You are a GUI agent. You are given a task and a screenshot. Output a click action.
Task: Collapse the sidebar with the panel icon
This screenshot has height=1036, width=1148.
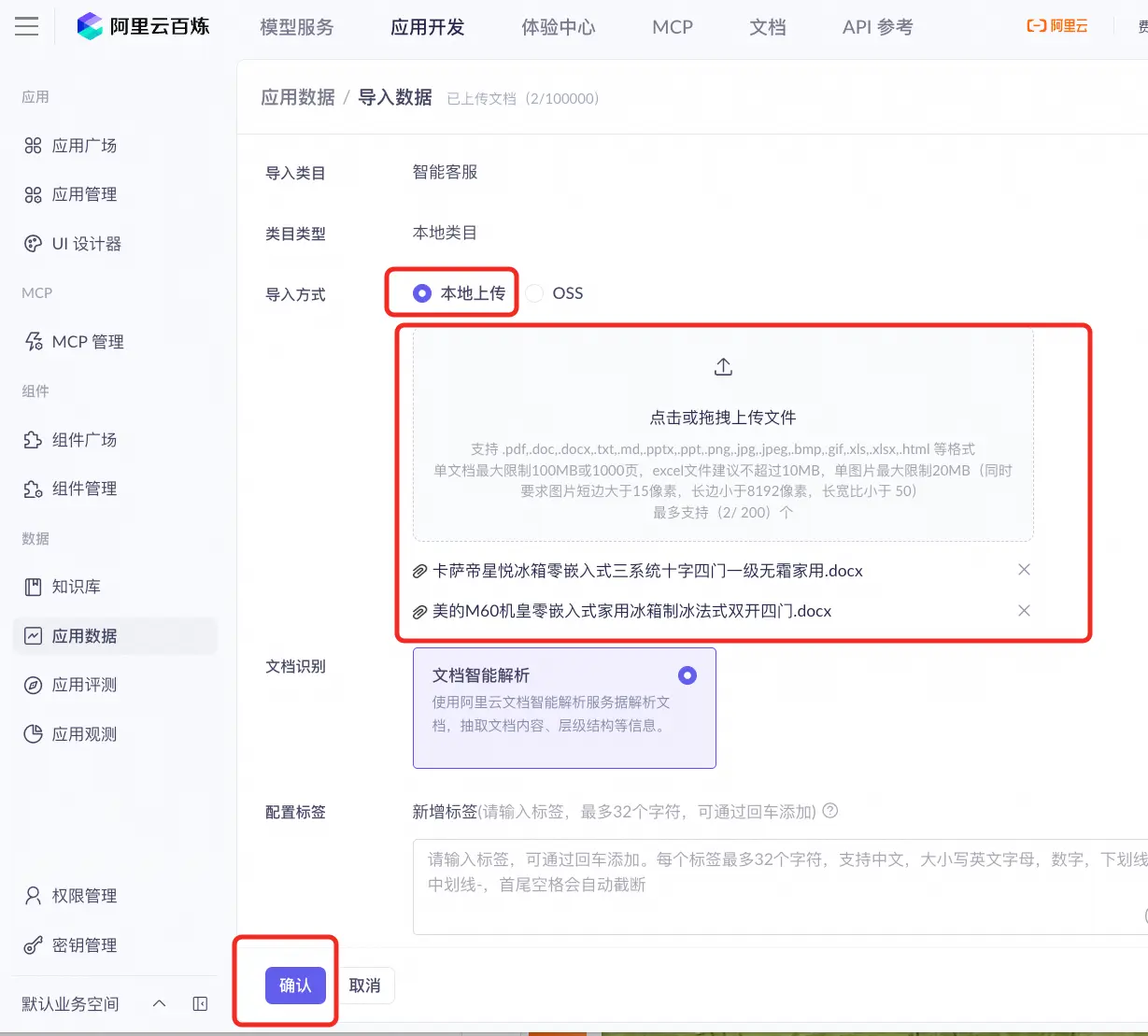click(x=200, y=1003)
